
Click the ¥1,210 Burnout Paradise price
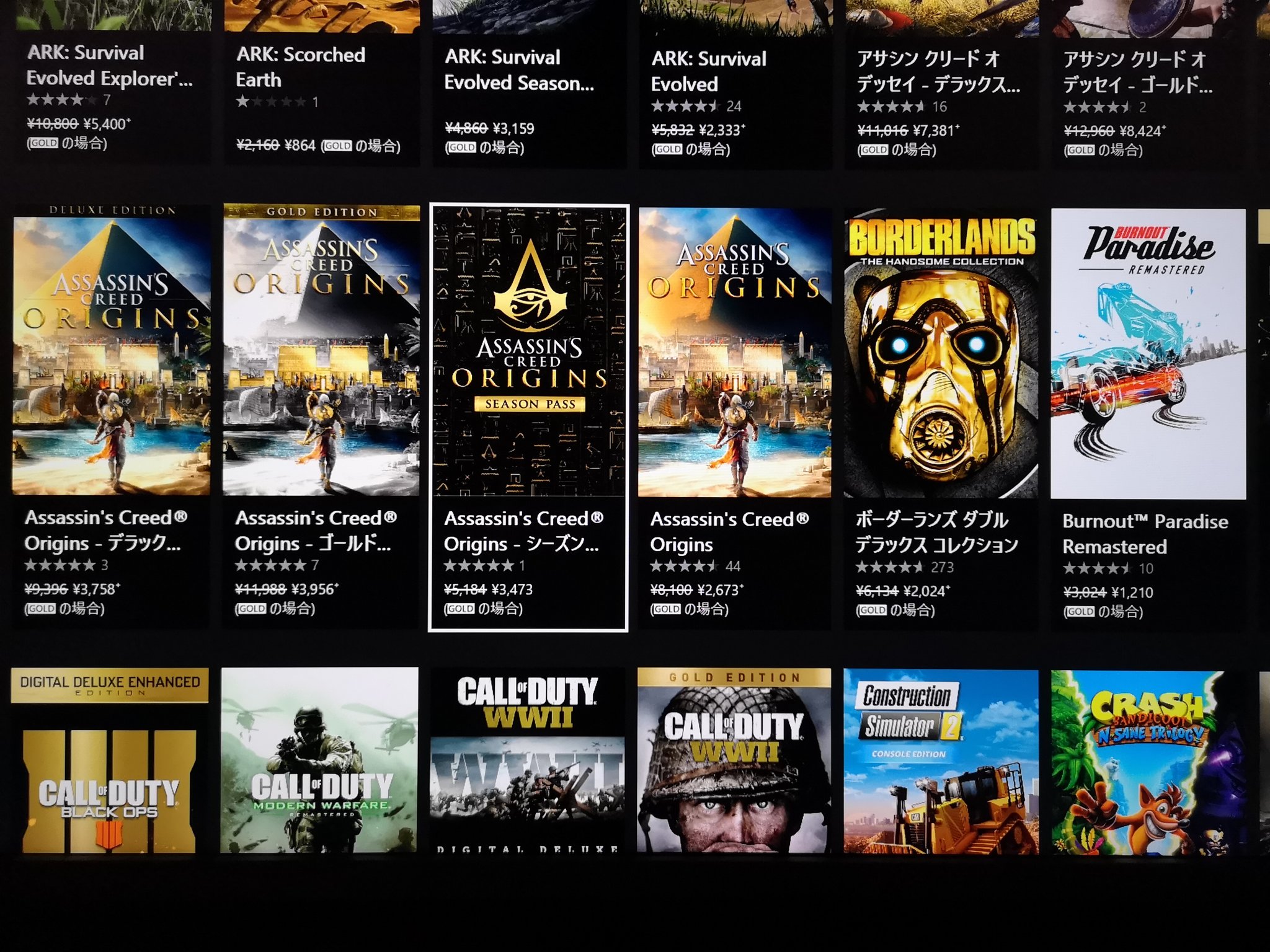[x=1132, y=593]
